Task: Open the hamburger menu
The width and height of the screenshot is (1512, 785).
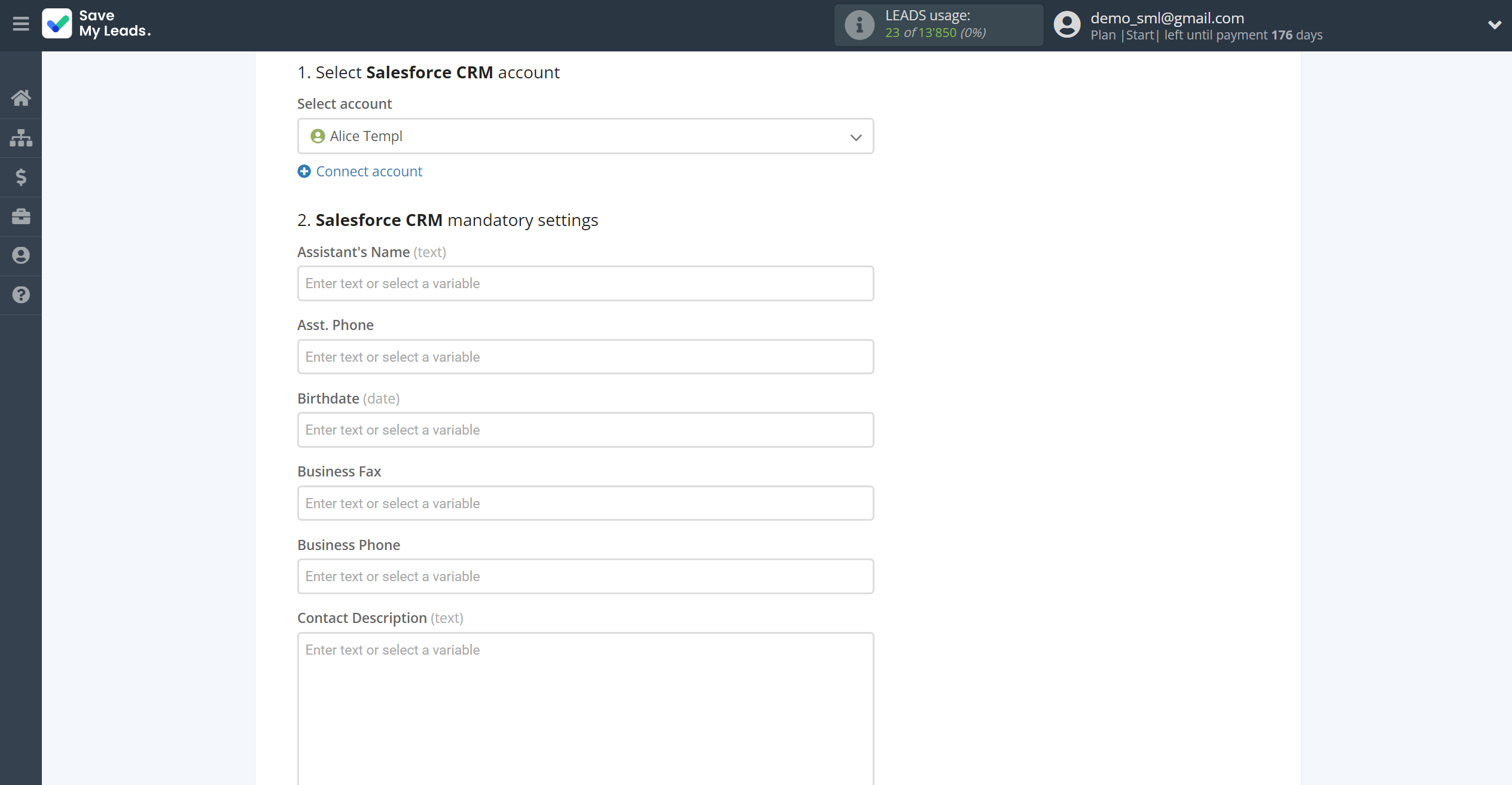Action: click(21, 24)
